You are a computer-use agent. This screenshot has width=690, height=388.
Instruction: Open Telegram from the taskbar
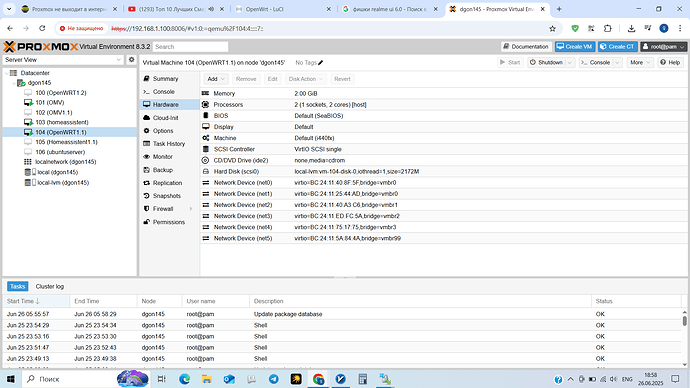click(273, 379)
